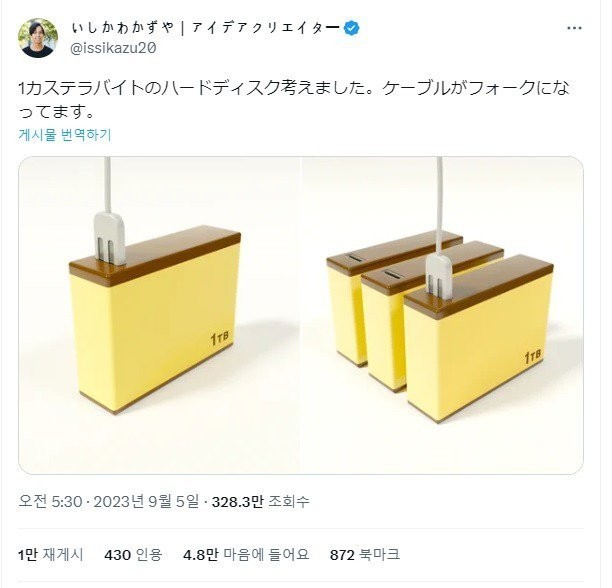This screenshot has height=588, width=612.
Task: Open the author's profile avatar
Action: (x=38, y=38)
